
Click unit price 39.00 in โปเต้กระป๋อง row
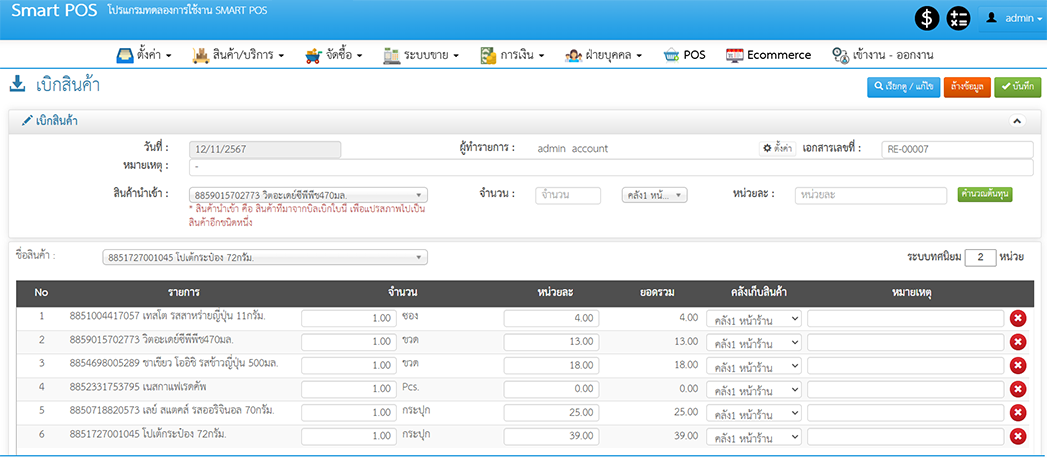(552, 436)
